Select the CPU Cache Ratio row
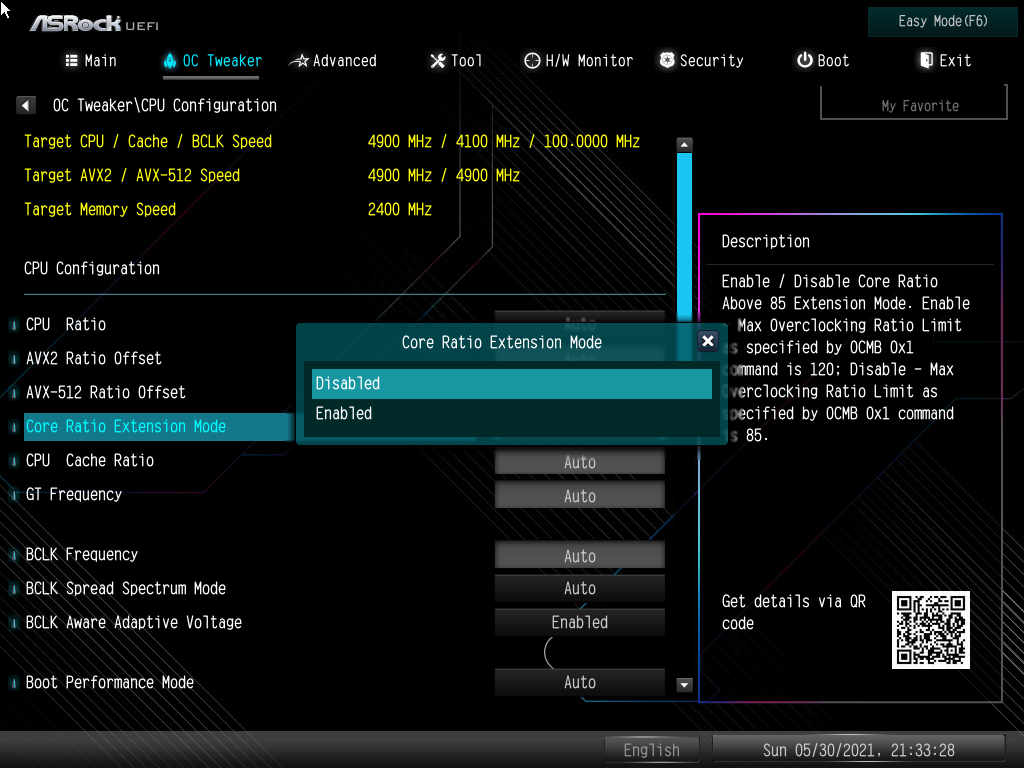This screenshot has width=1024, height=768. (344, 461)
